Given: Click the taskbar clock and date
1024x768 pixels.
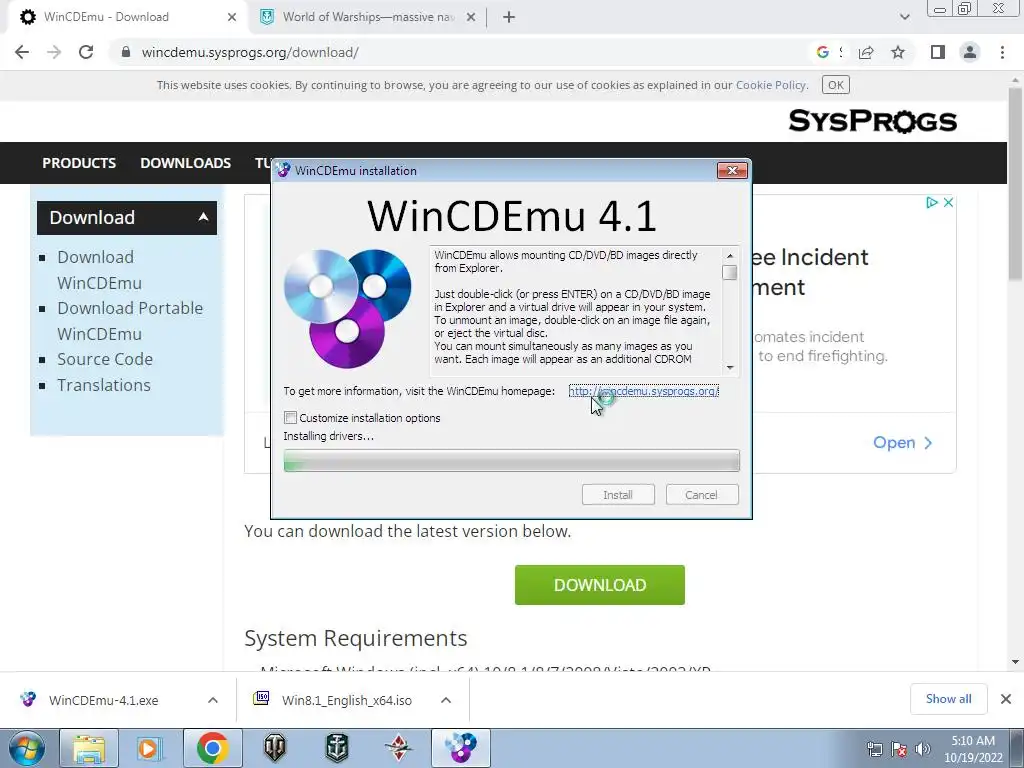Looking at the screenshot, I should point(973,749).
